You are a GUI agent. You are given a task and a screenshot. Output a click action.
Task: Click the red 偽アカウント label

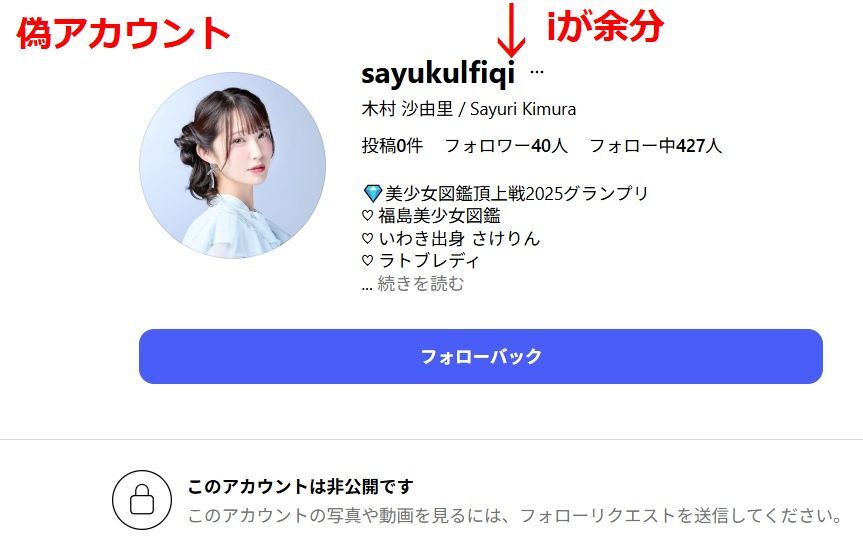pos(123,33)
